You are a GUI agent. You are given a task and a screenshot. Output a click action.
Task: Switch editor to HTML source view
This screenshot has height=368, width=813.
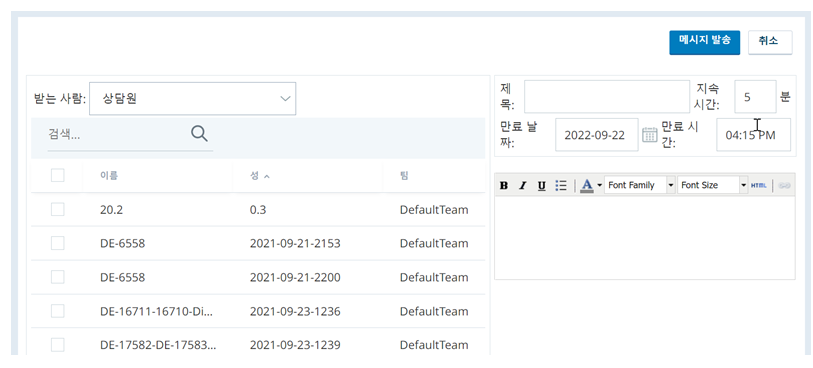[759, 186]
